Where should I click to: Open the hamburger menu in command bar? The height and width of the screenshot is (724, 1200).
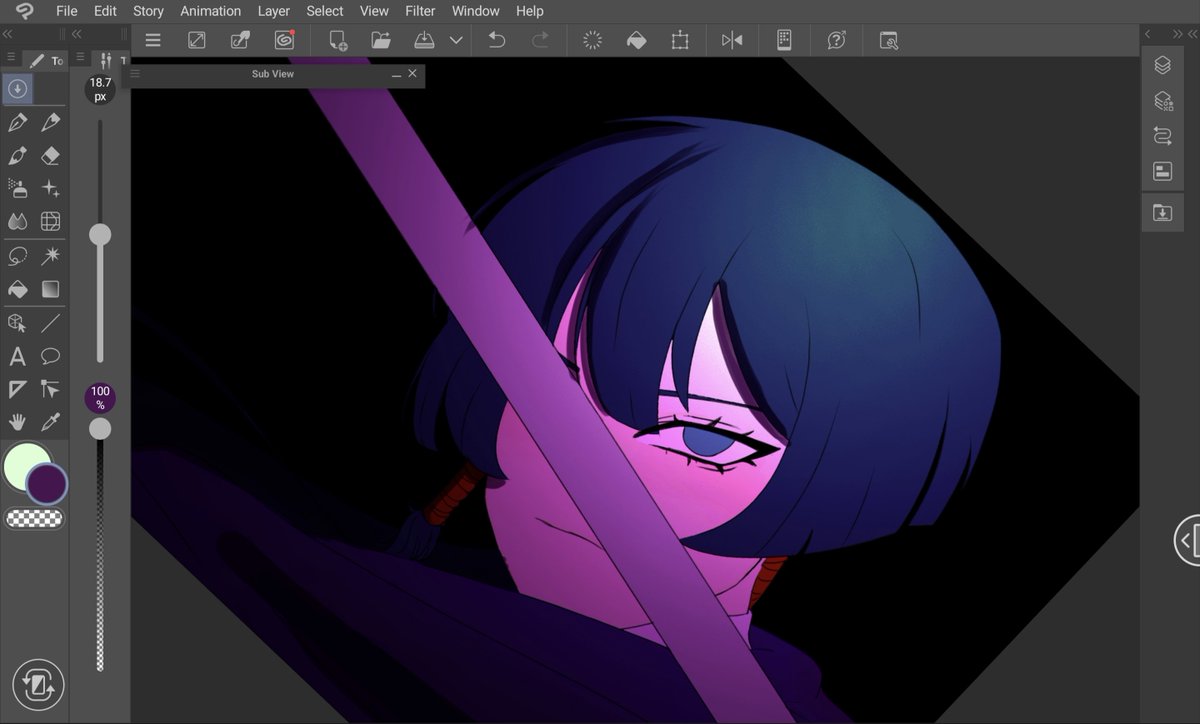[x=153, y=40]
